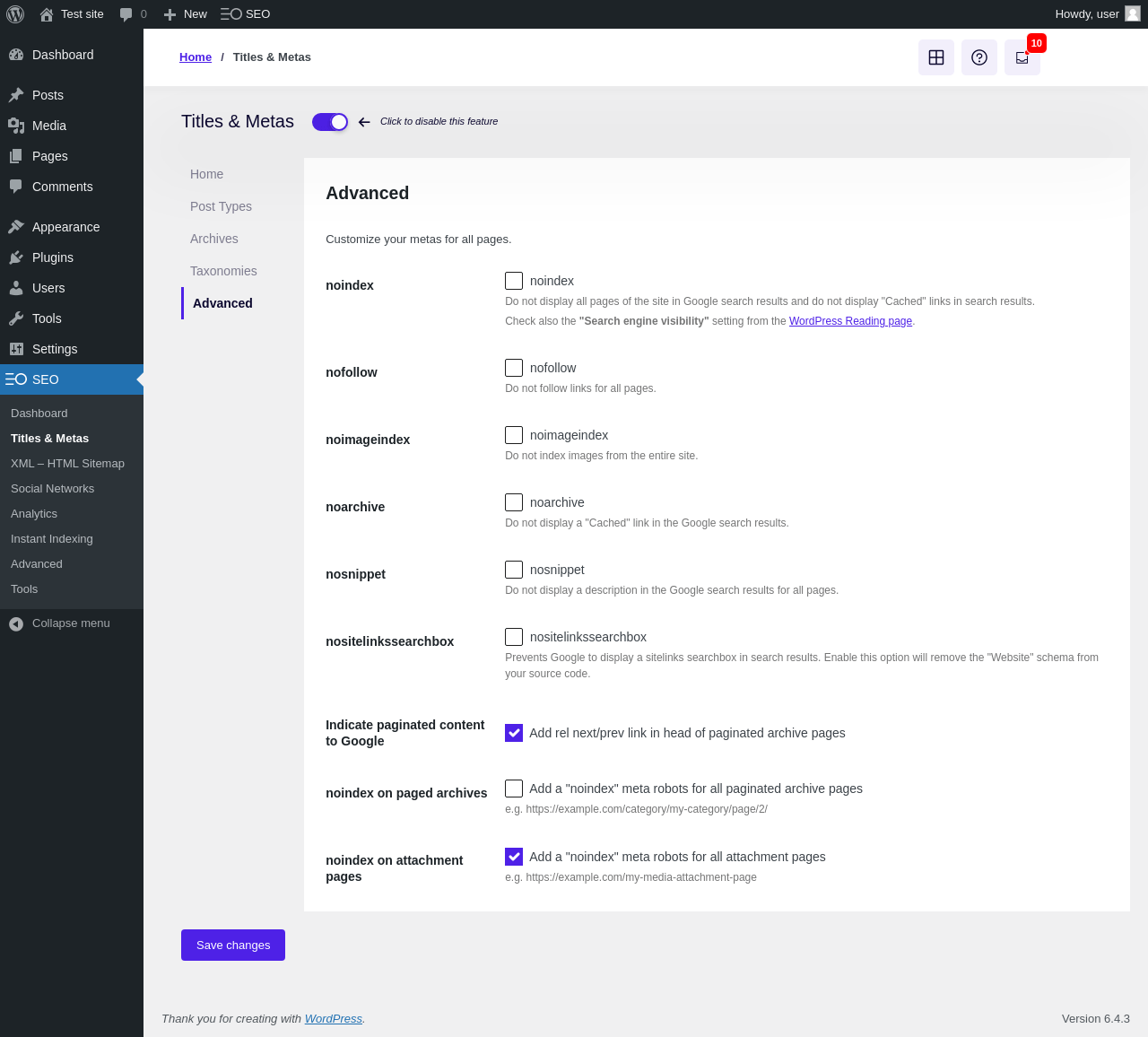This screenshot has height=1037, width=1148.
Task: Open the grid display options icon
Action: click(x=936, y=57)
